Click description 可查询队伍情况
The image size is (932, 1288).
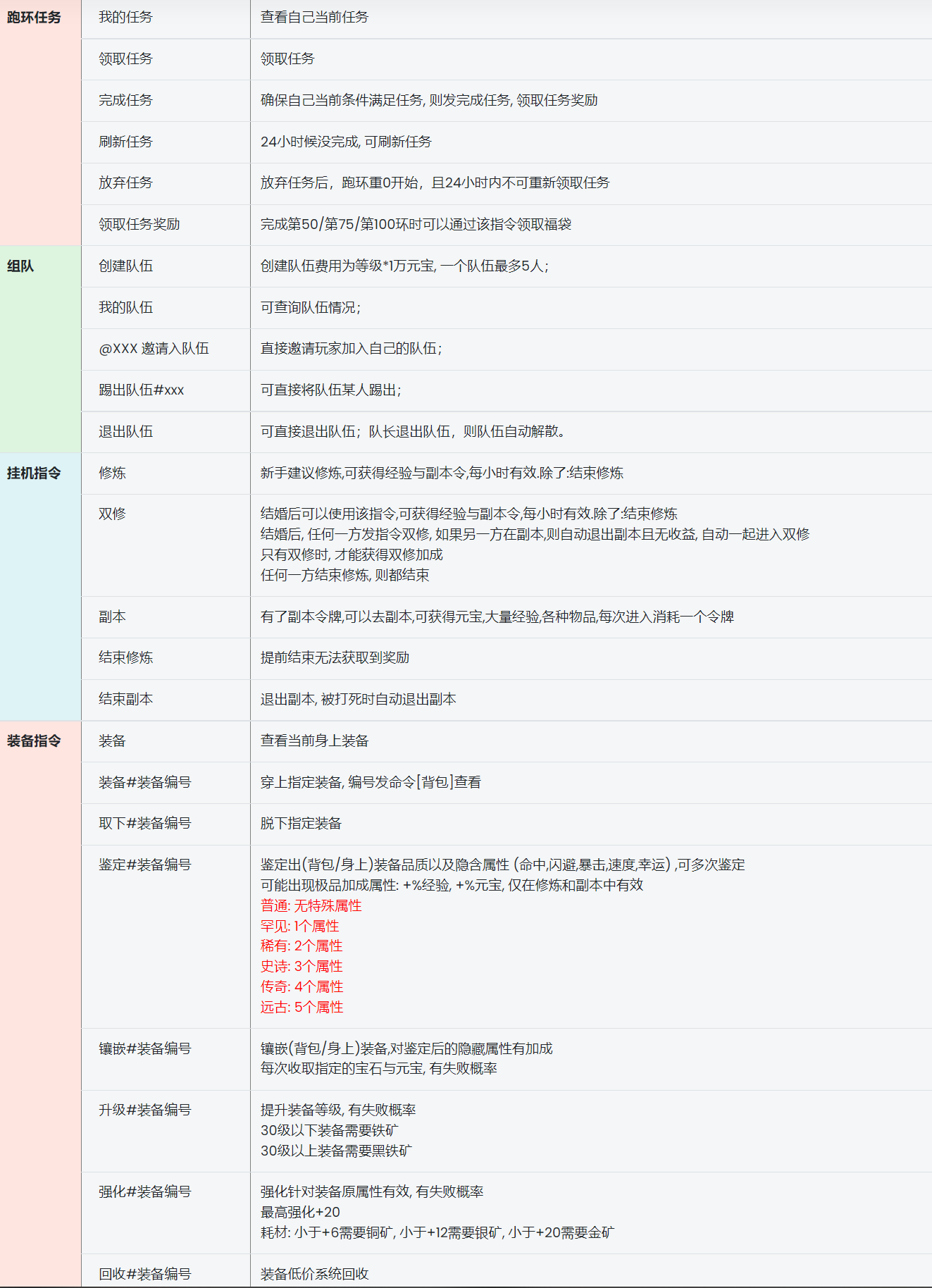click(311, 308)
